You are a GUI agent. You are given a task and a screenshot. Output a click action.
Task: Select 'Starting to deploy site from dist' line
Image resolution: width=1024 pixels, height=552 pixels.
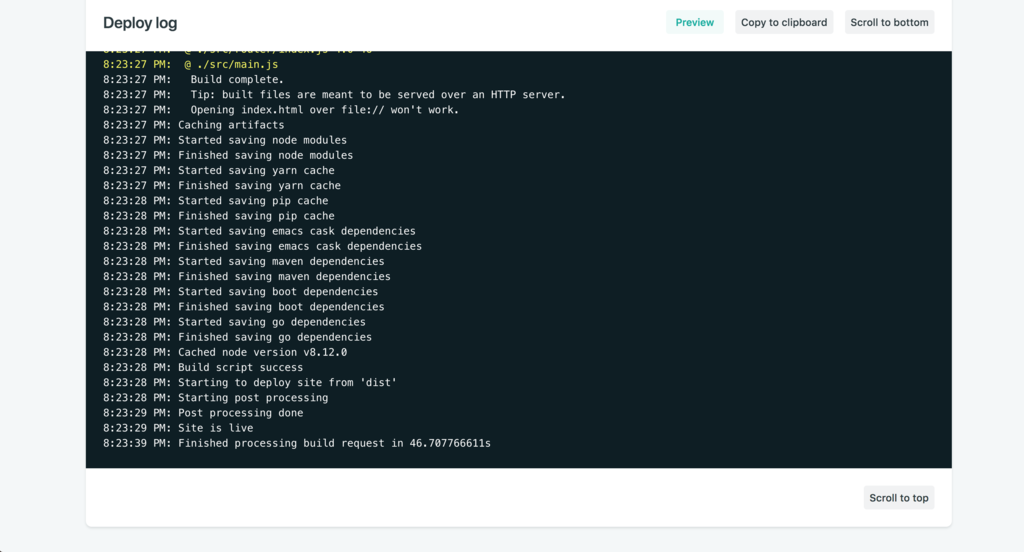click(x=250, y=383)
